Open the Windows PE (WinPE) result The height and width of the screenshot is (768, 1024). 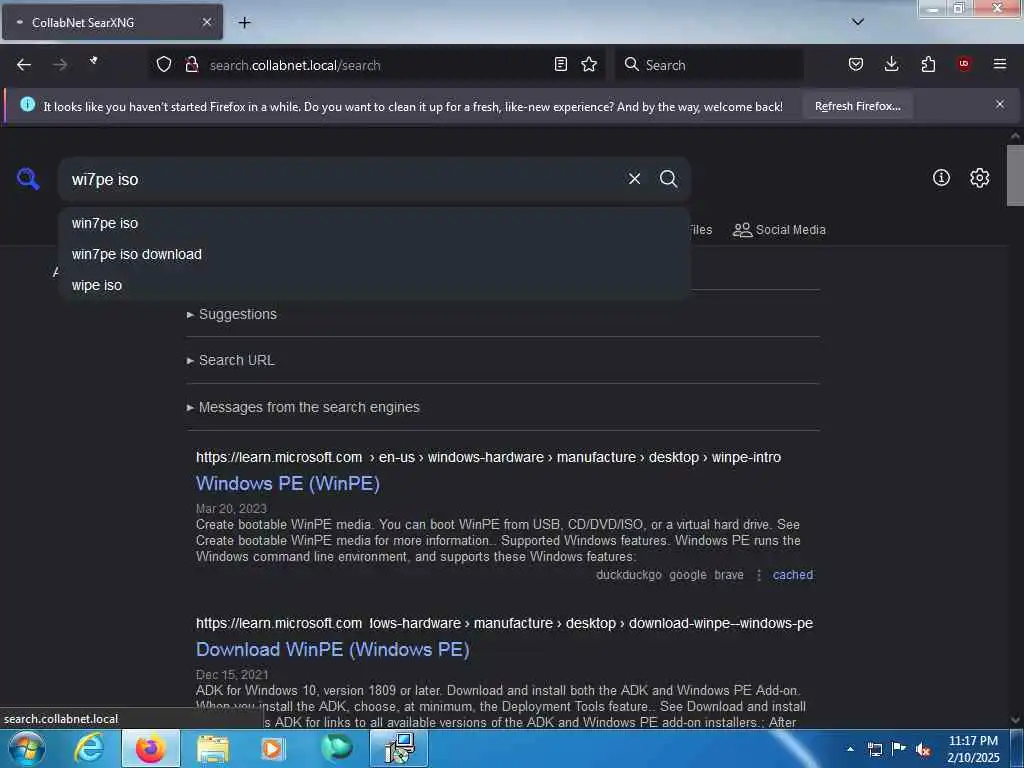pyautogui.click(x=288, y=483)
